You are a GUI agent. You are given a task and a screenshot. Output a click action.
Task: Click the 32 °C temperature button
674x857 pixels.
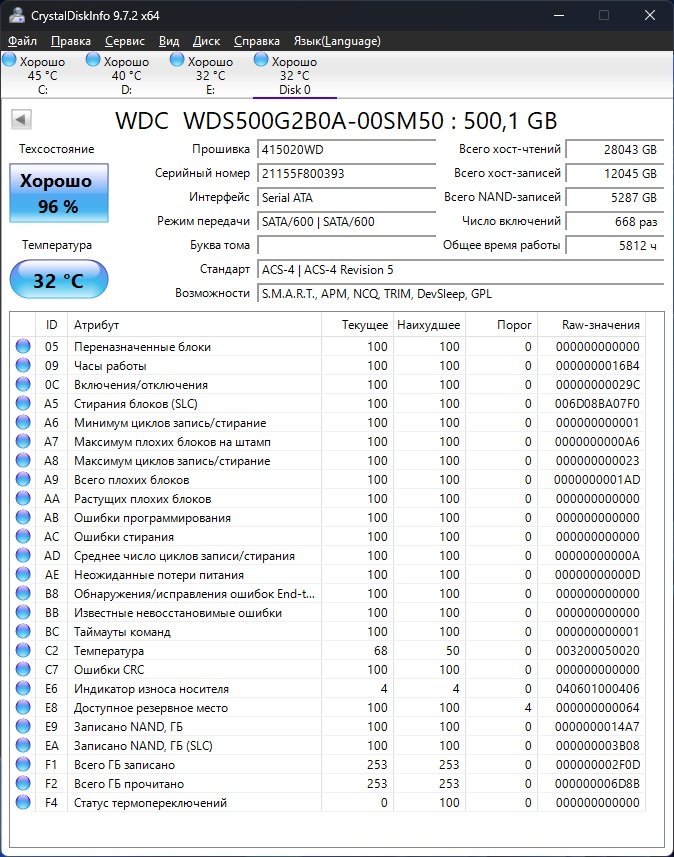click(57, 280)
